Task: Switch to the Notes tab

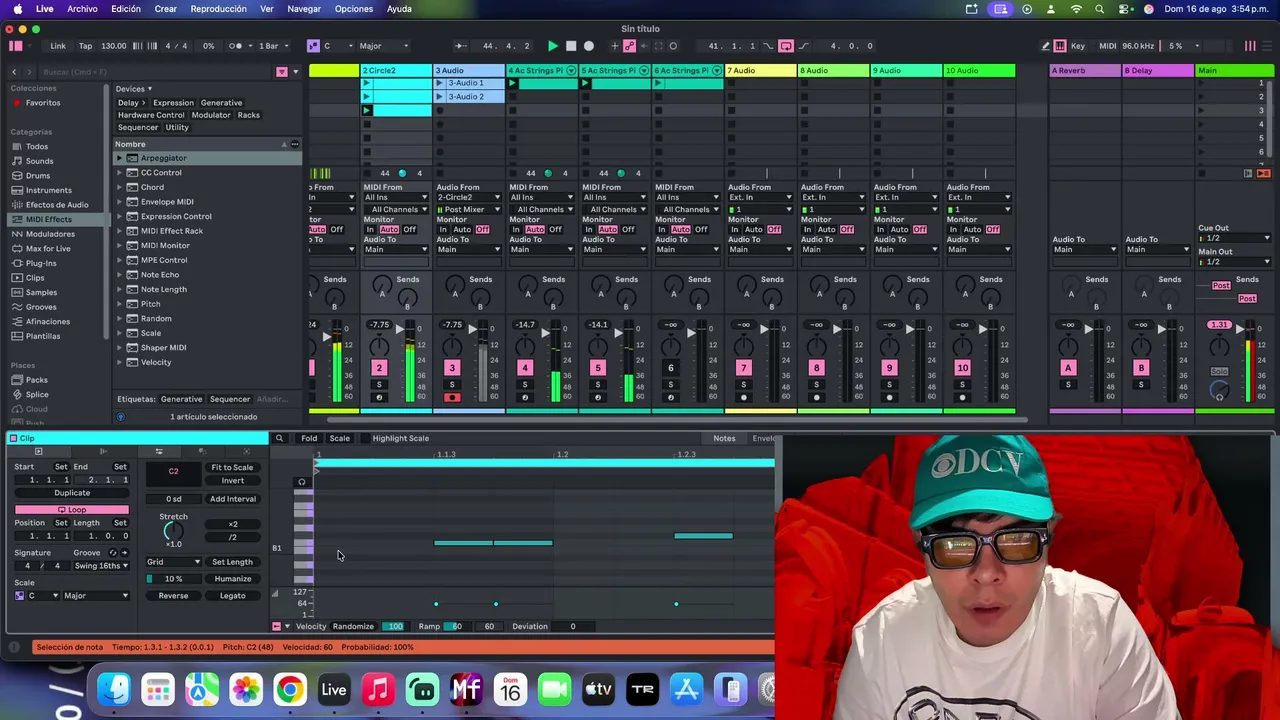Action: click(724, 438)
